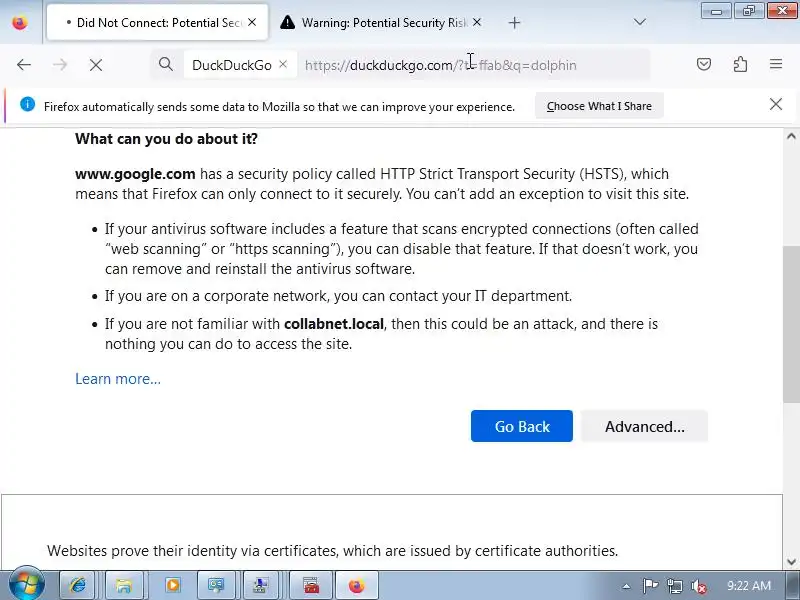Screen dimensions: 800x600
Task: Close the 'Warning: Potential Security Risk' tab
Action: click(x=477, y=22)
